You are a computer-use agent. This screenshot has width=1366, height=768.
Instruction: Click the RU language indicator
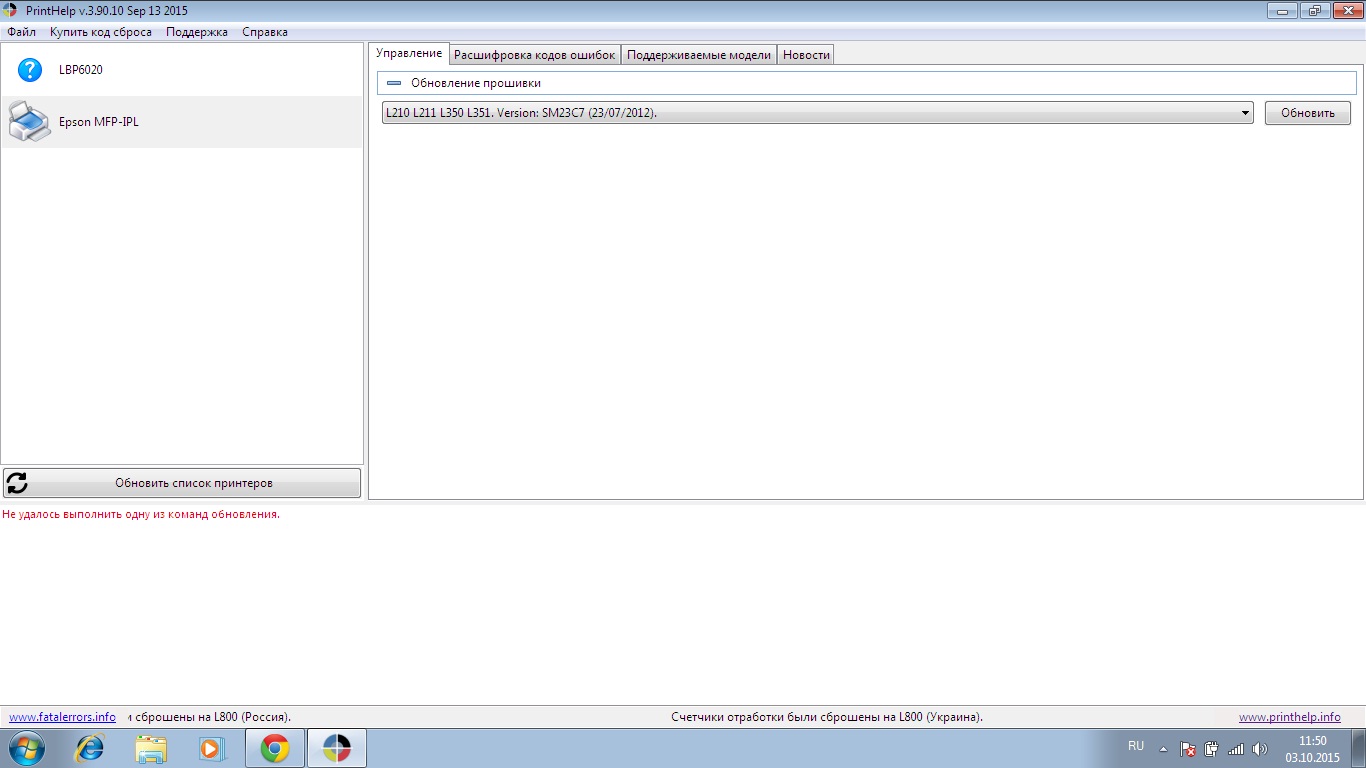(x=1136, y=746)
